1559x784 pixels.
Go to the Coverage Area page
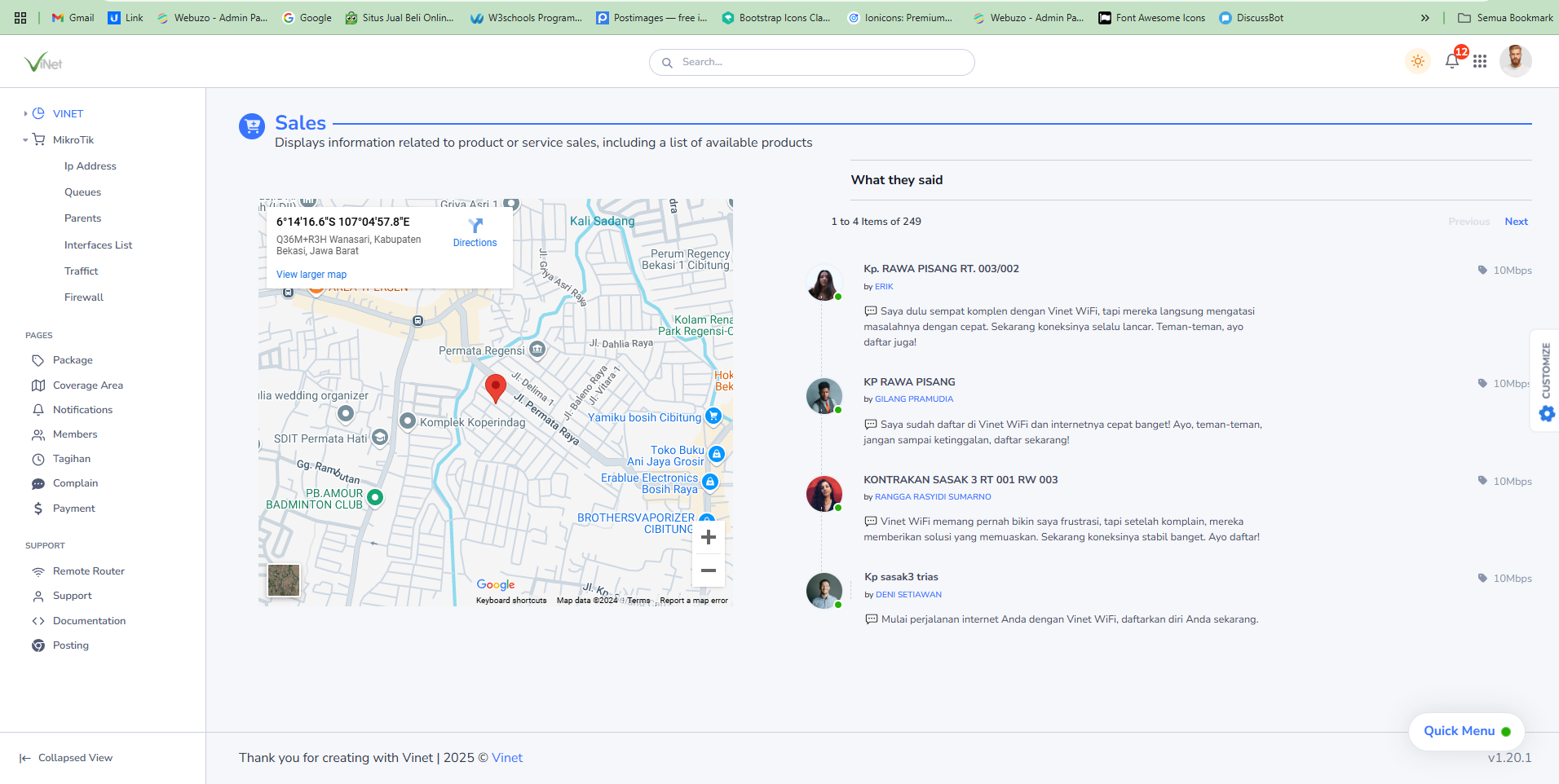point(88,385)
